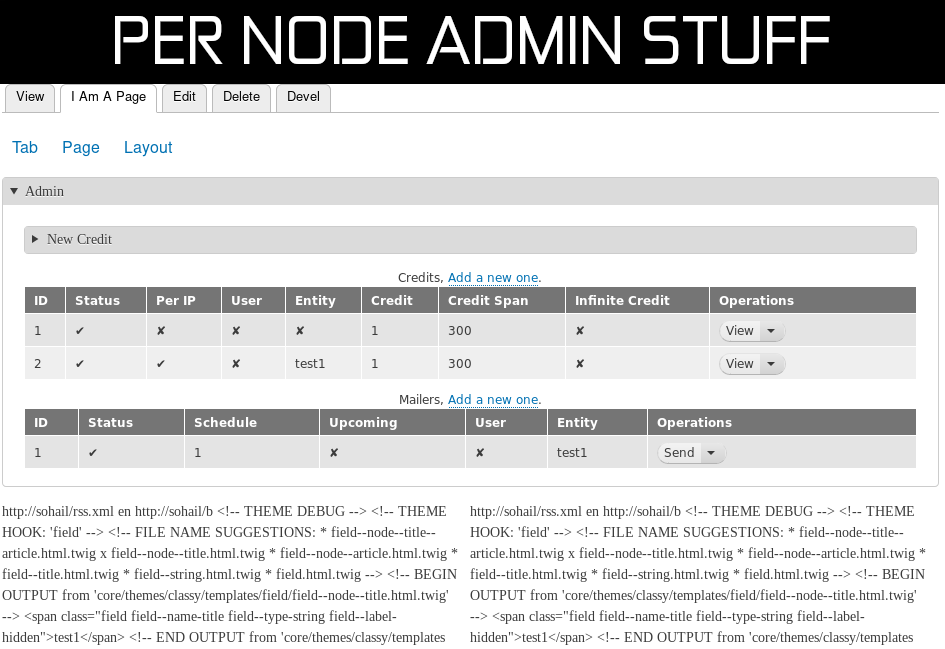Click Credit Span value 300 in row 2

coord(459,364)
